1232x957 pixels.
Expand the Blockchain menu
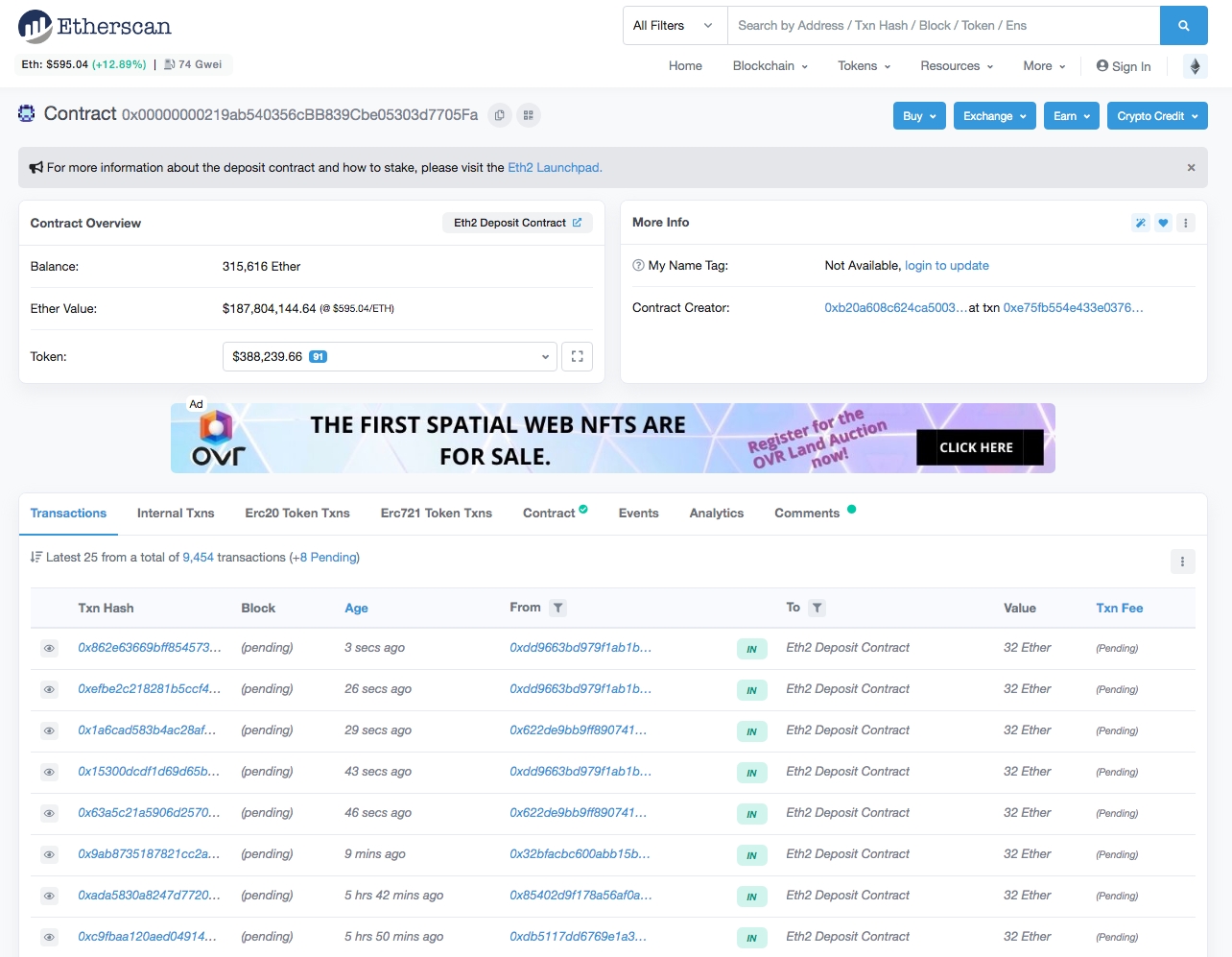click(770, 66)
